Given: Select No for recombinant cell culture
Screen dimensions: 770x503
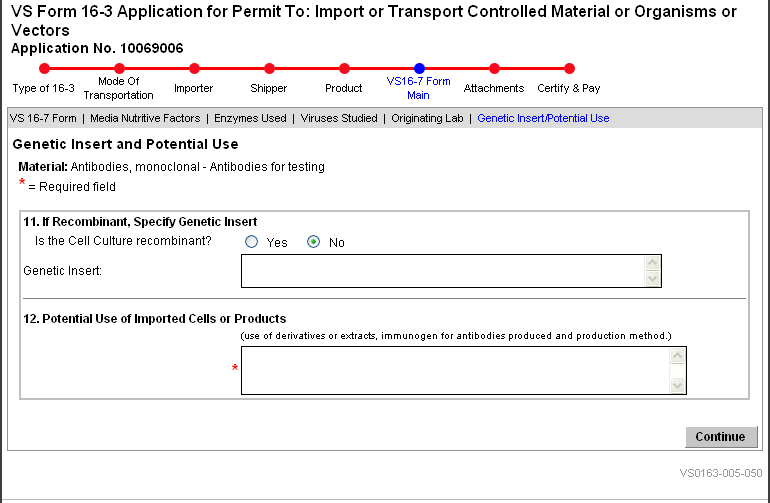Looking at the screenshot, I should pos(314,242).
